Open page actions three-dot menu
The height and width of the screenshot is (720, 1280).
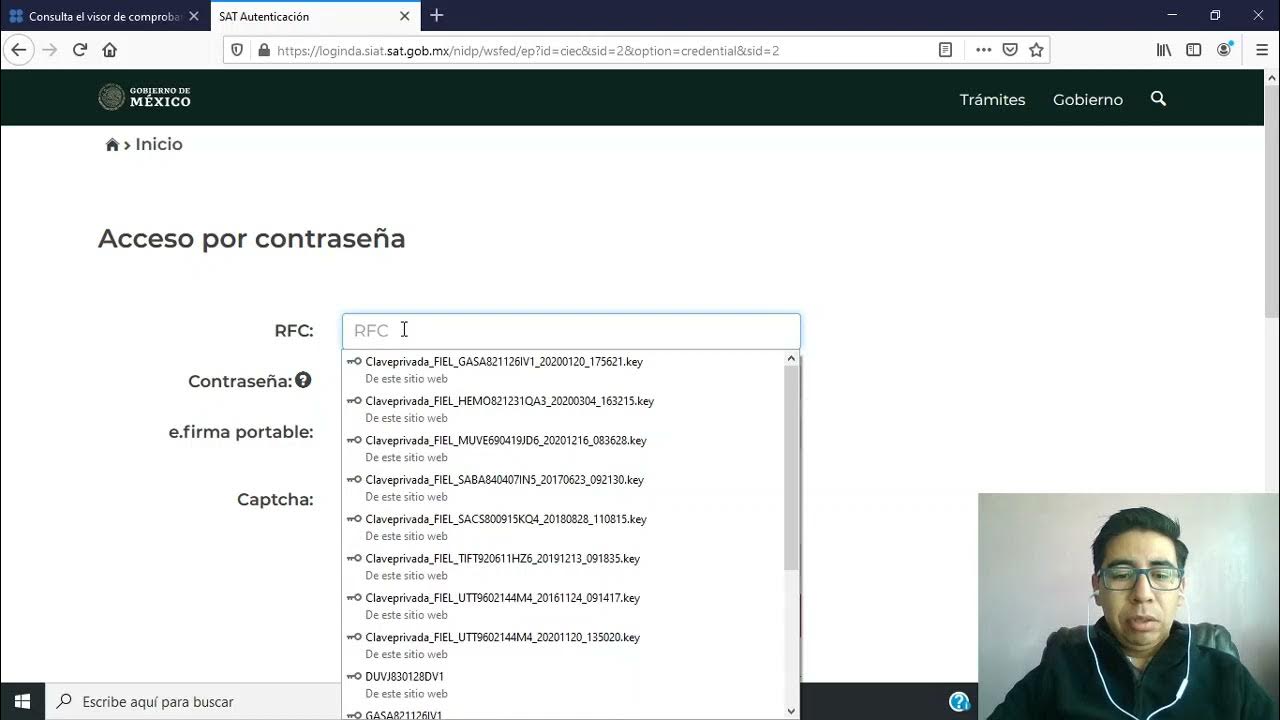(x=983, y=50)
